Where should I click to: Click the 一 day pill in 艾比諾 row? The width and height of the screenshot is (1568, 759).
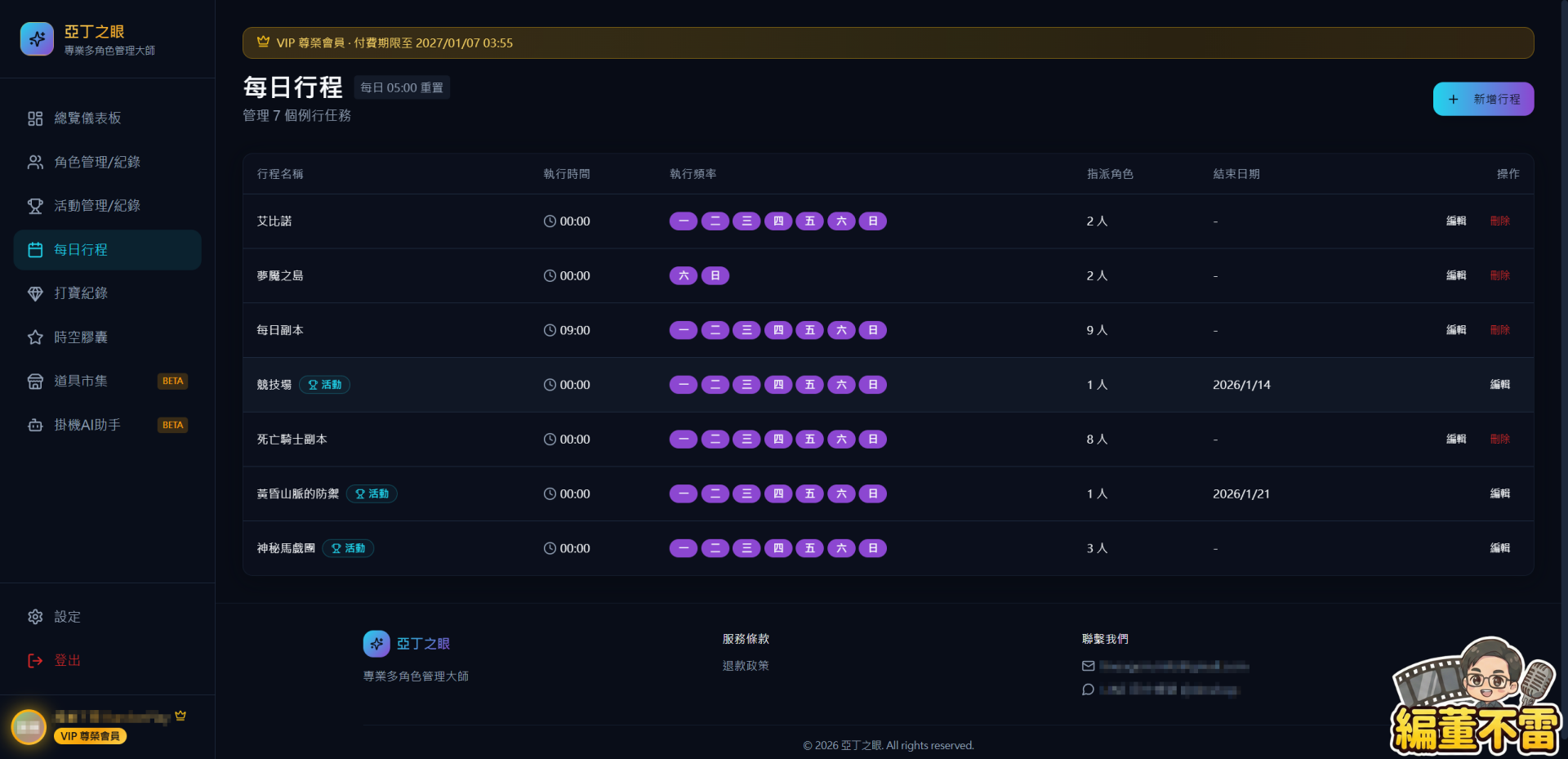tap(684, 221)
